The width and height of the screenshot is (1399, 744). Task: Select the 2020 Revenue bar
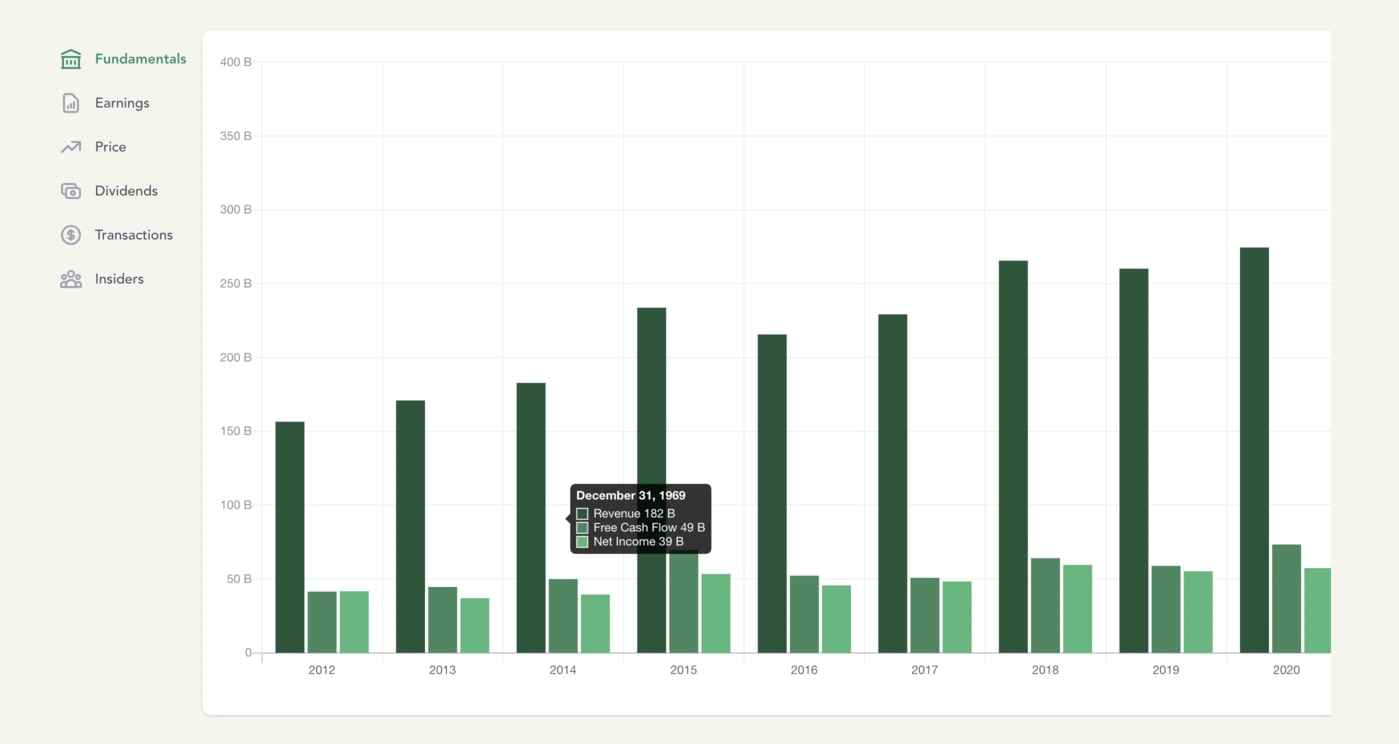(1254, 450)
